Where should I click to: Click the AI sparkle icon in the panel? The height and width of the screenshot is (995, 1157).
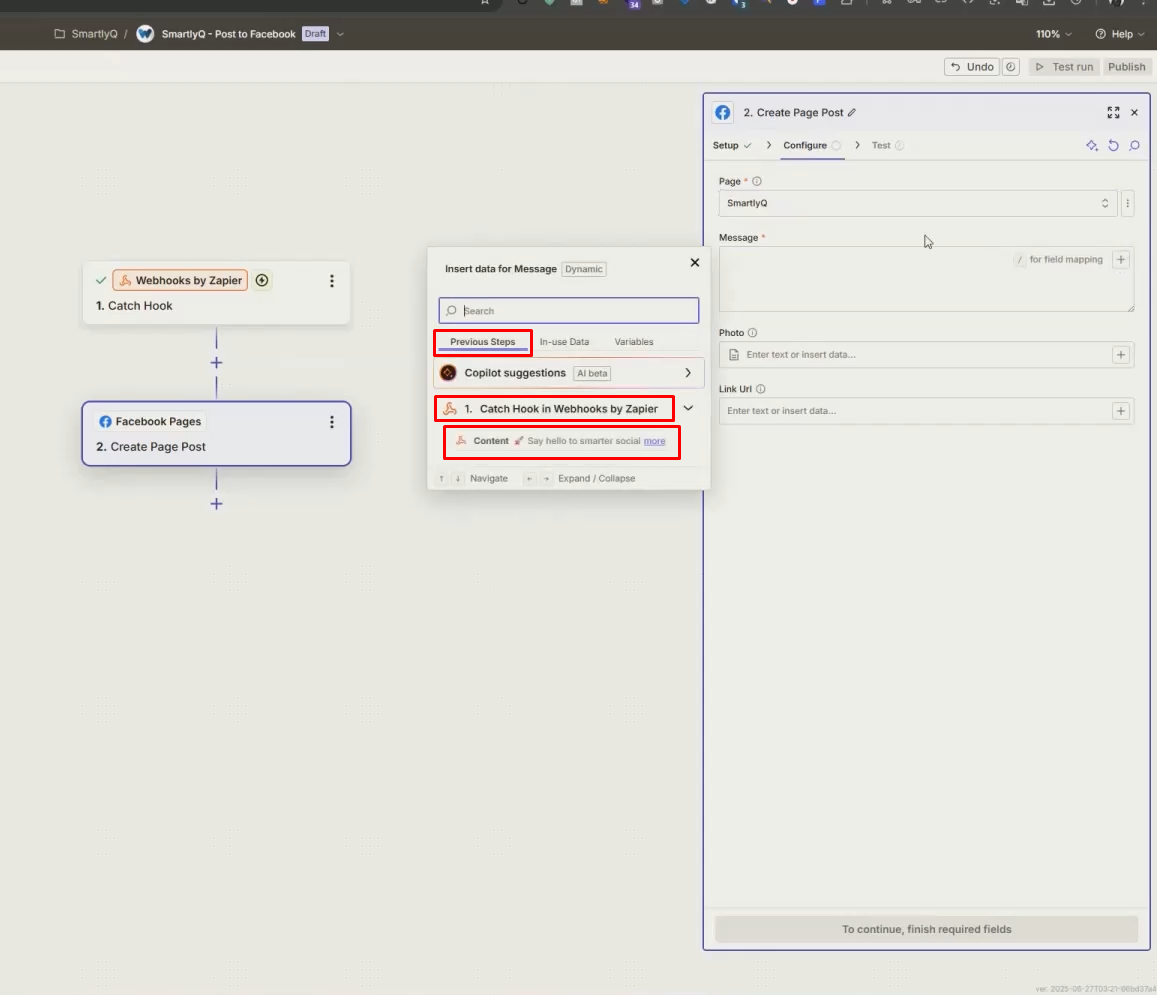[1092, 145]
